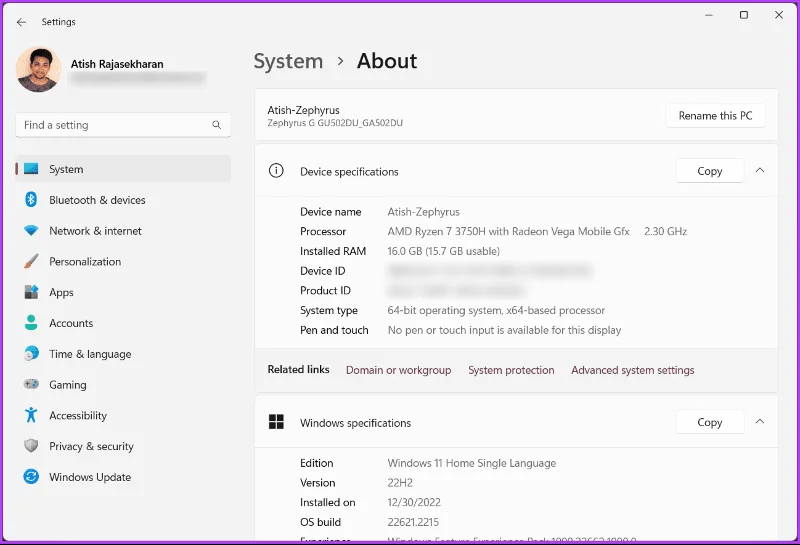
Task: Click the Windows Update sync icon
Action: [x=31, y=477]
